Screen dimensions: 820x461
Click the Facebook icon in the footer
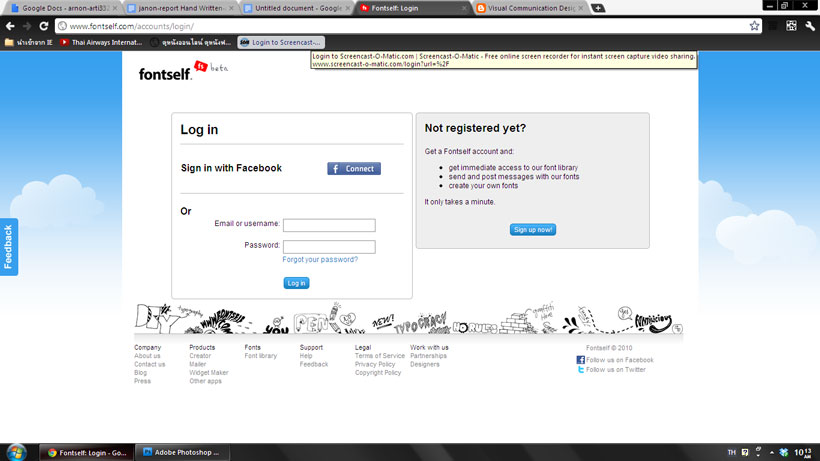(580, 360)
